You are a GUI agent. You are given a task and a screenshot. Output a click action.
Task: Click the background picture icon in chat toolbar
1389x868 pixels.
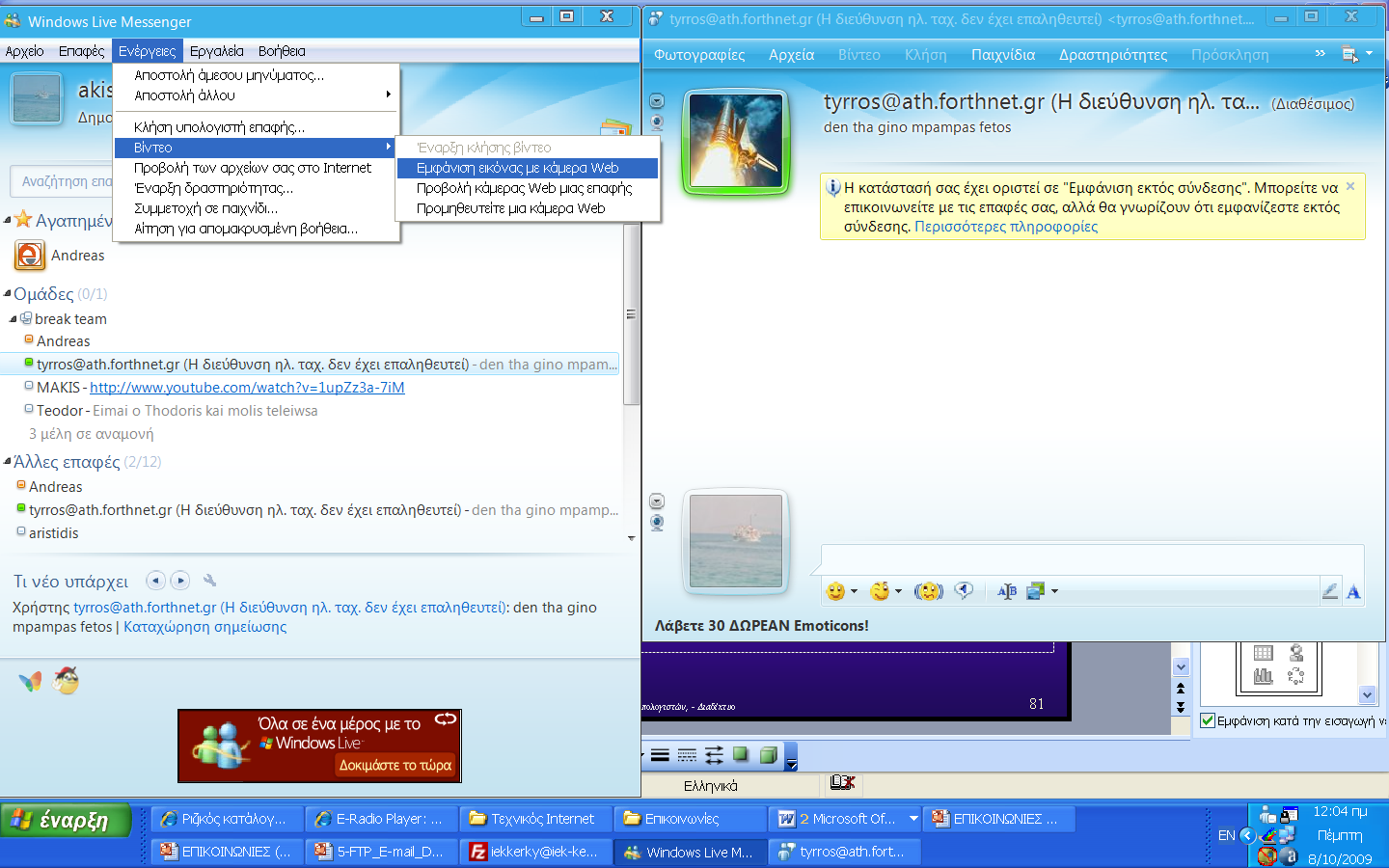coord(1036,591)
